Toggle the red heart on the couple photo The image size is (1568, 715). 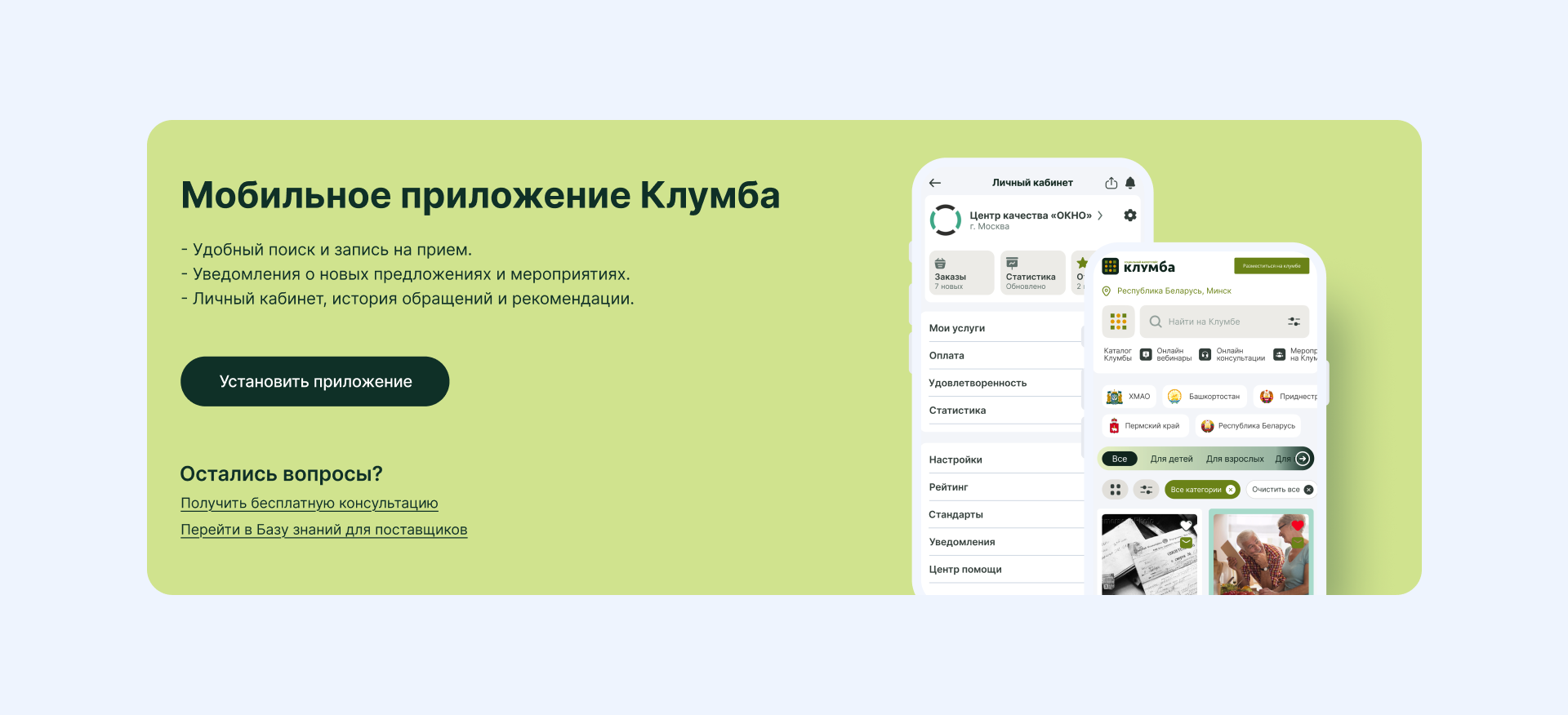click(x=1297, y=526)
